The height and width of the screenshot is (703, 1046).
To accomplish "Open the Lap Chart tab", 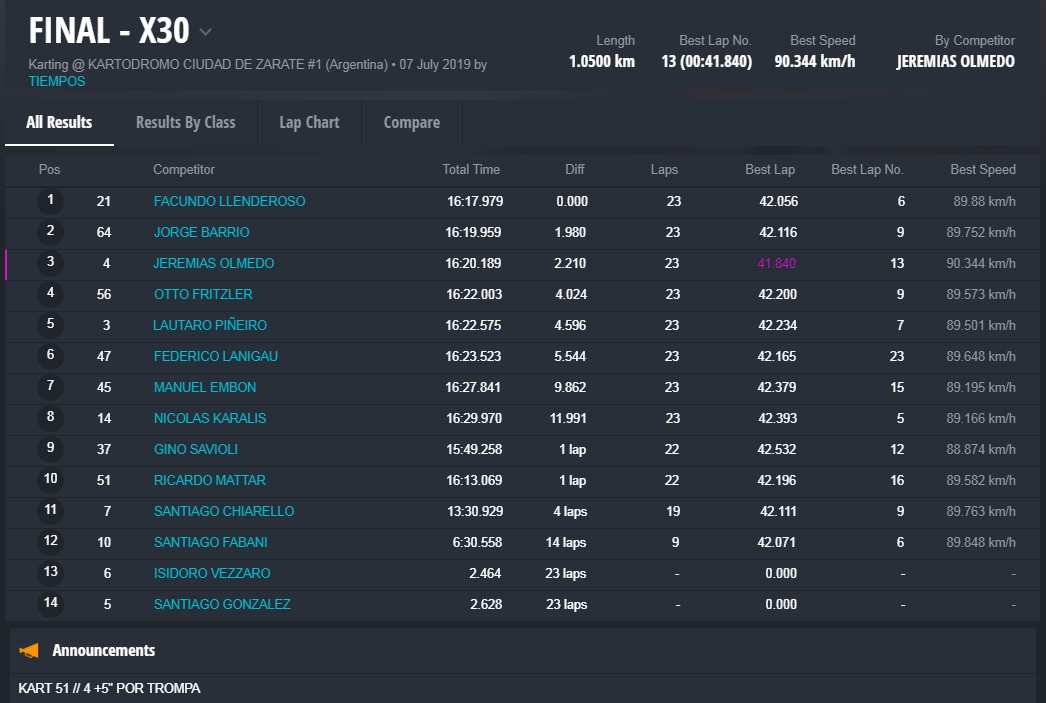I will tap(309, 122).
